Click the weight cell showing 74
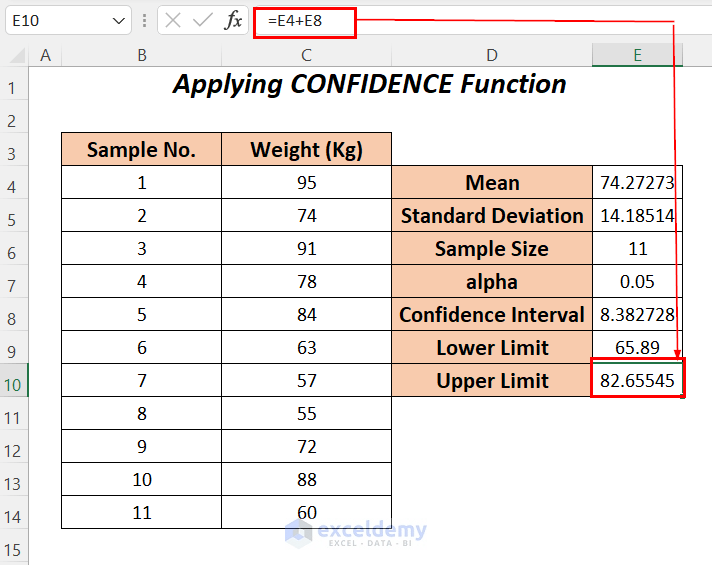The width and height of the screenshot is (712, 565). (307, 215)
